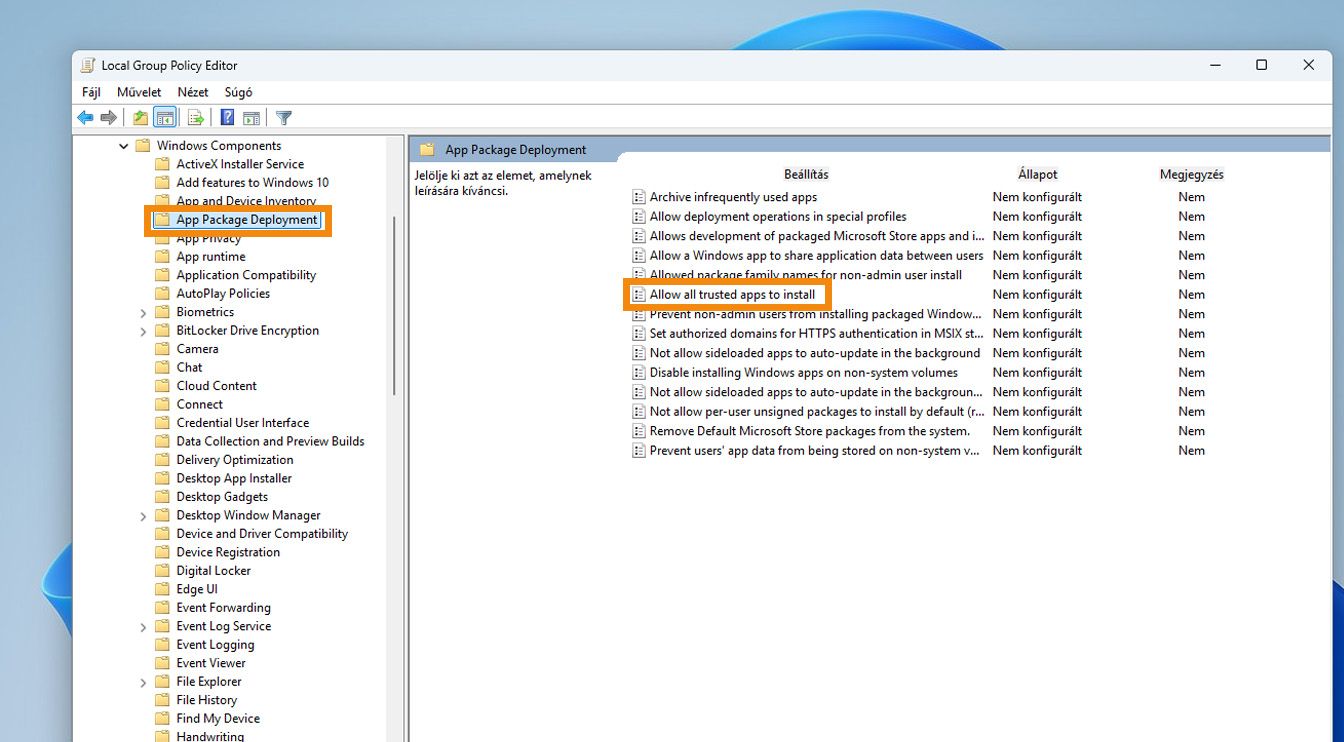
Task: Go up one level with the folder icon
Action: [141, 118]
